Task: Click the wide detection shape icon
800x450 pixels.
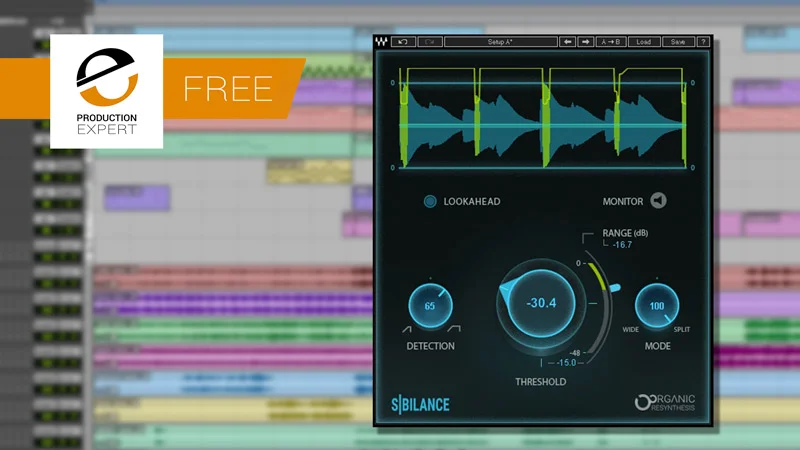Action: pyautogui.click(x=454, y=329)
